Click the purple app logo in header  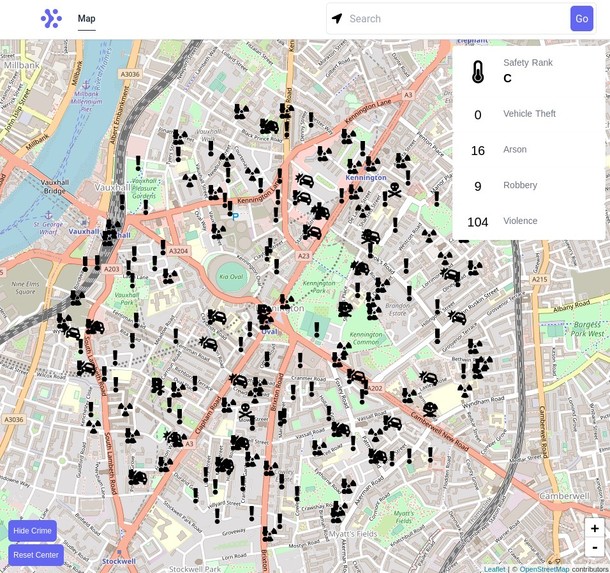tap(51, 19)
